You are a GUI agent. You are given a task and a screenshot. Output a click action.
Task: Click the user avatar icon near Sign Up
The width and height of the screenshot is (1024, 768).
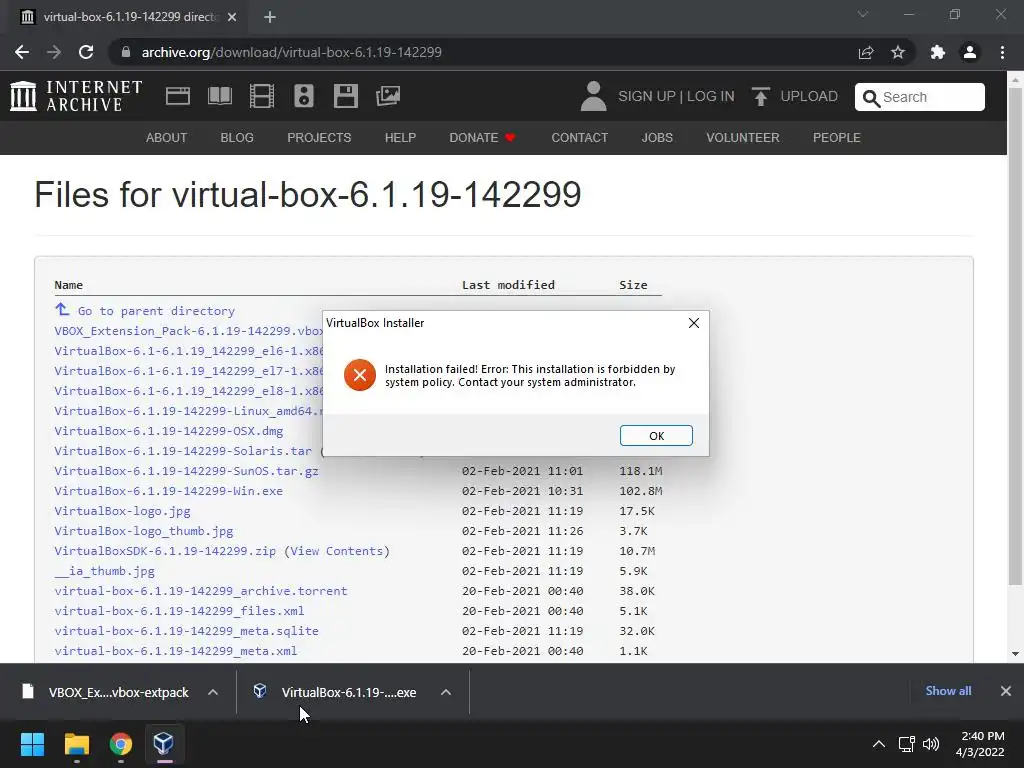click(593, 96)
